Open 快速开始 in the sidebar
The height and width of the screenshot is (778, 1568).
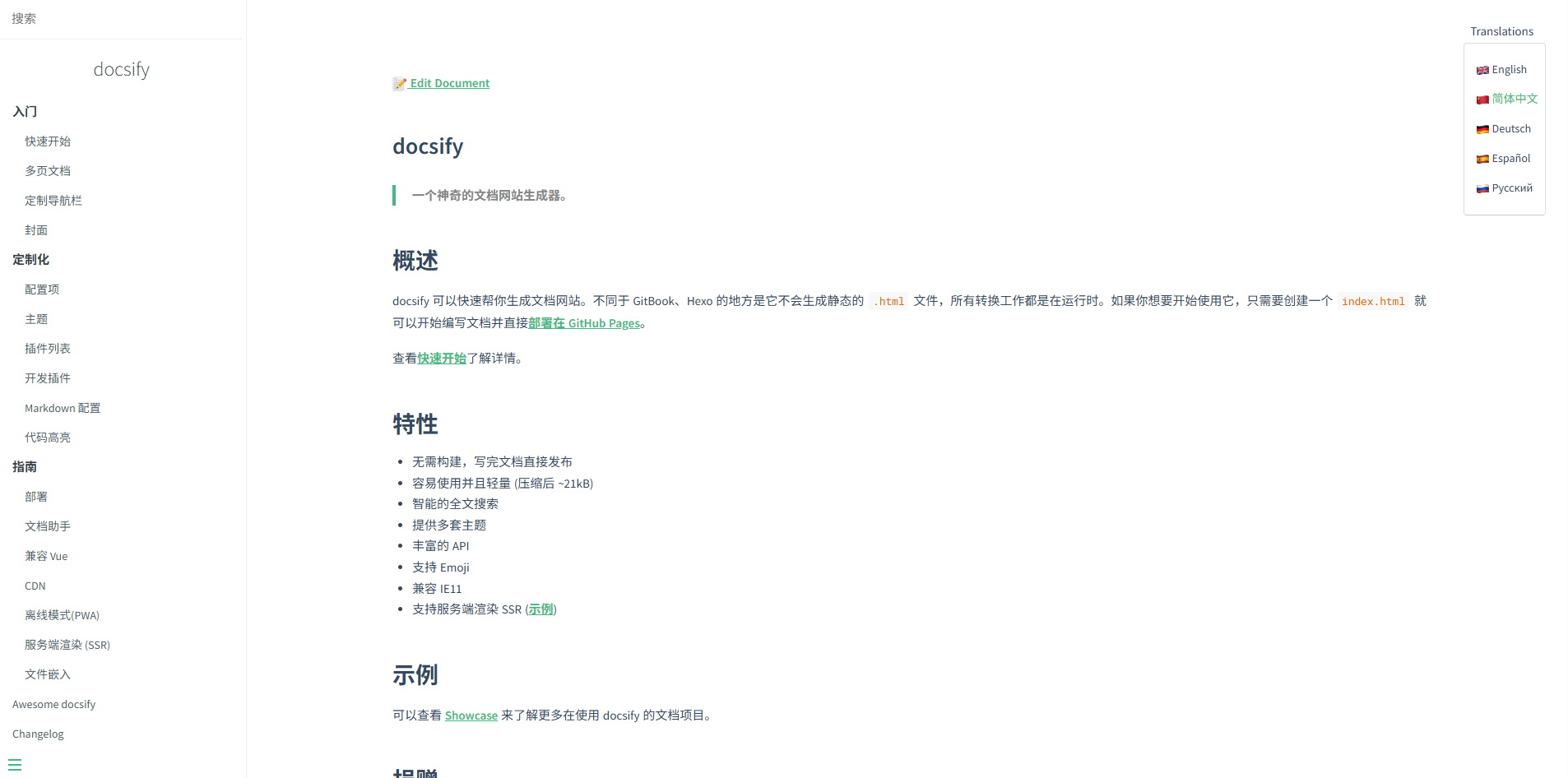coord(48,141)
